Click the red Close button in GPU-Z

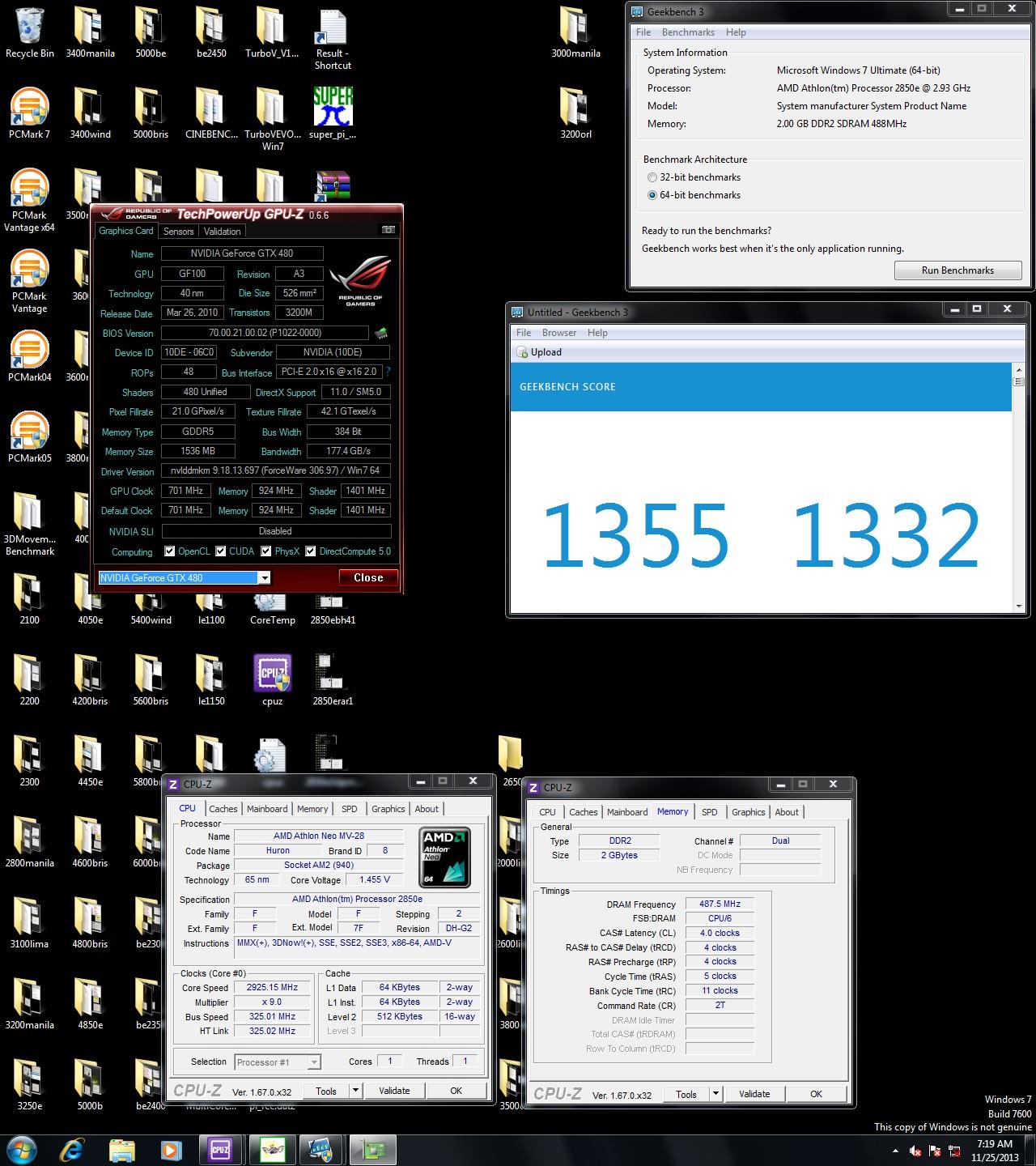pos(368,577)
